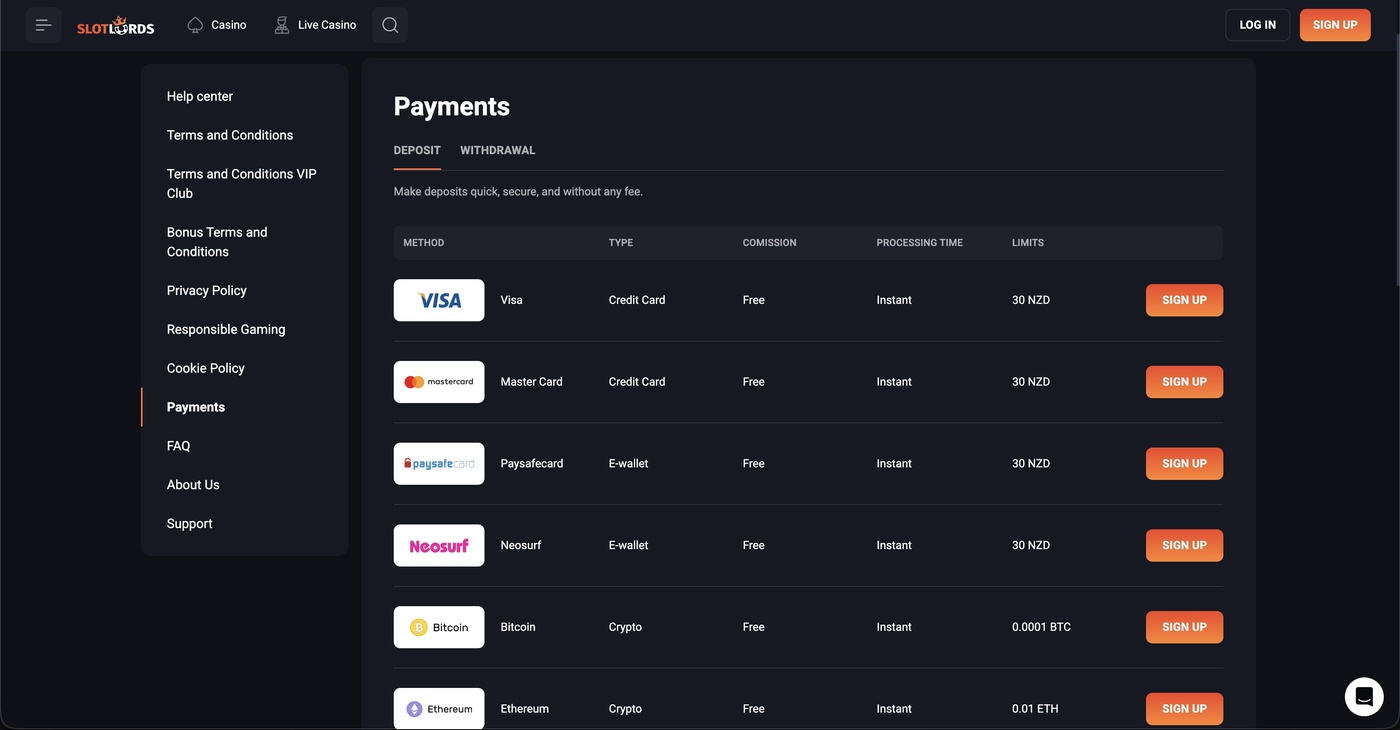Select Payments in the sidebar
The height and width of the screenshot is (730, 1400).
[196, 407]
